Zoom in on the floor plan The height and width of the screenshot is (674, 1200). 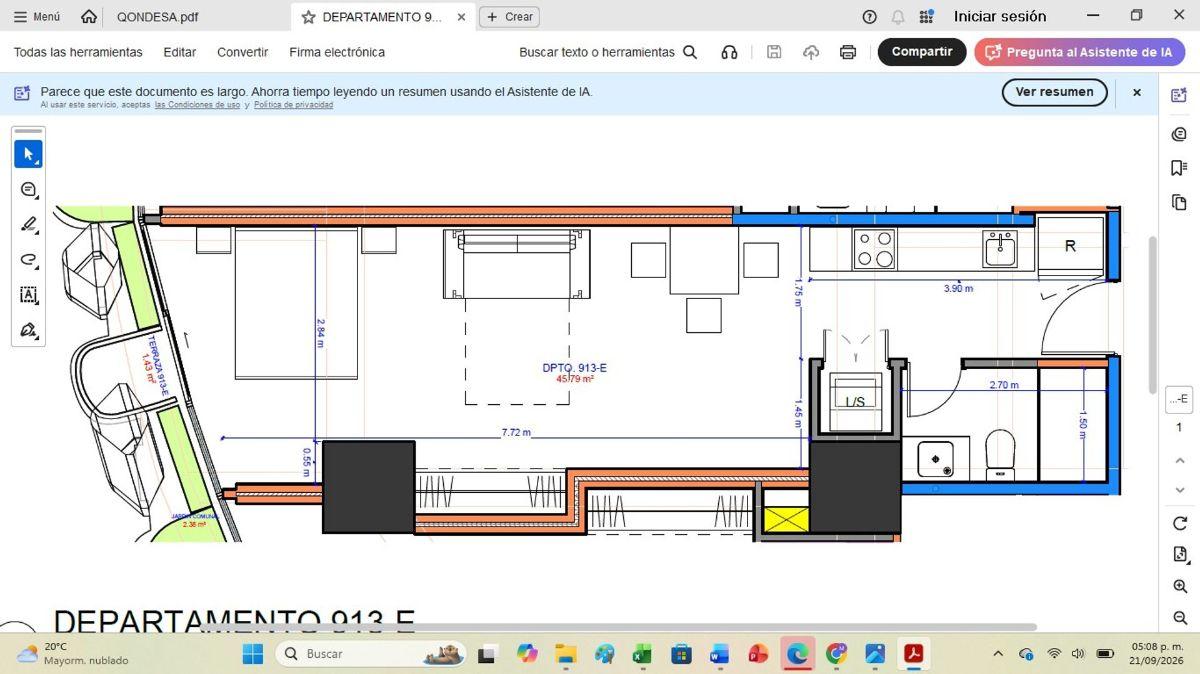pyautogui.click(x=1180, y=586)
